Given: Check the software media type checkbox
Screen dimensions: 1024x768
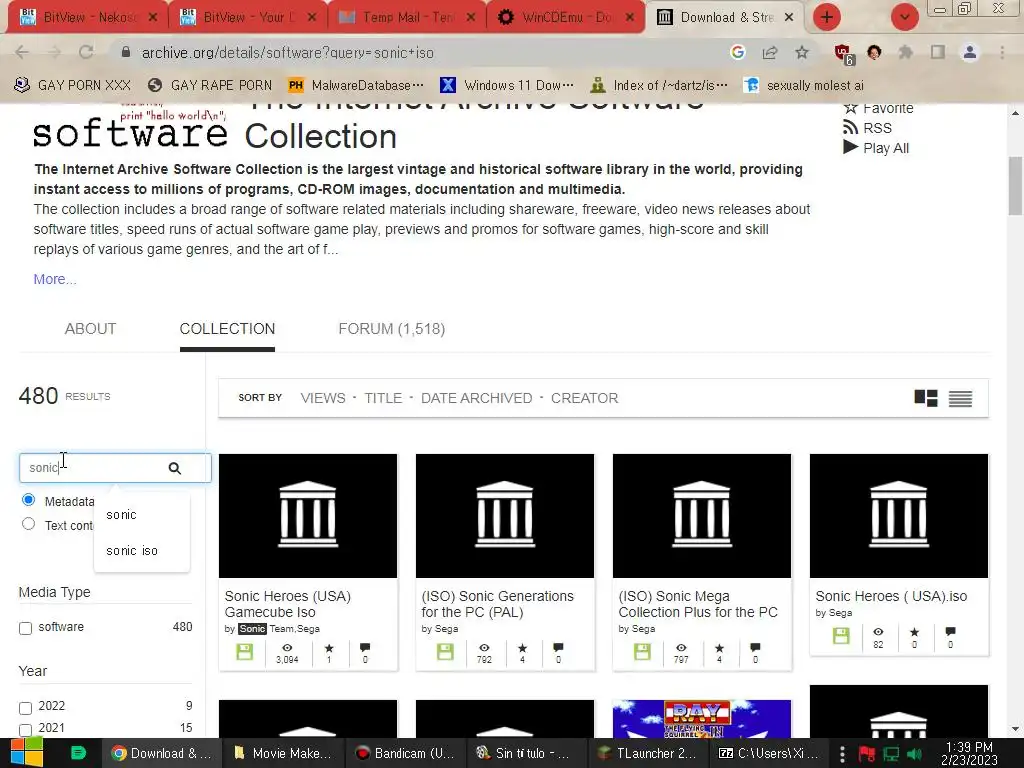Looking at the screenshot, I should pos(25,628).
